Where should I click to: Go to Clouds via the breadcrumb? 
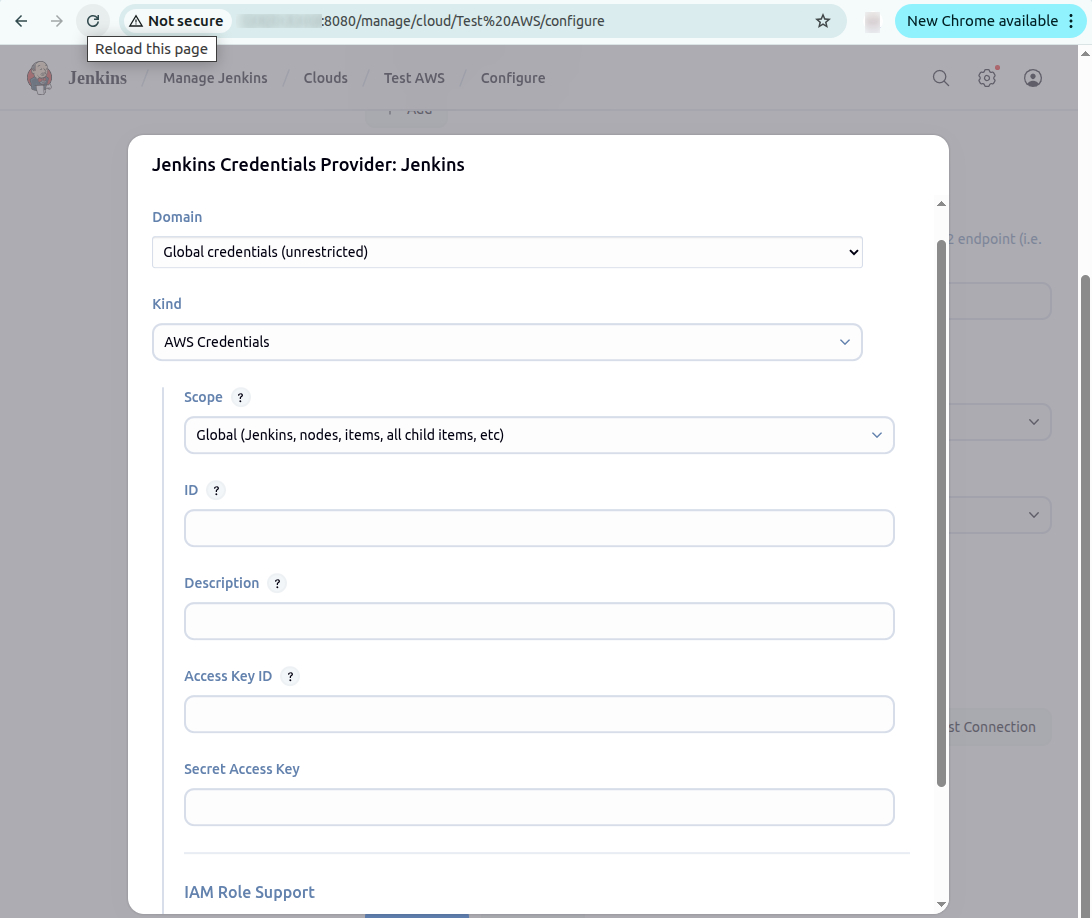tap(325, 77)
